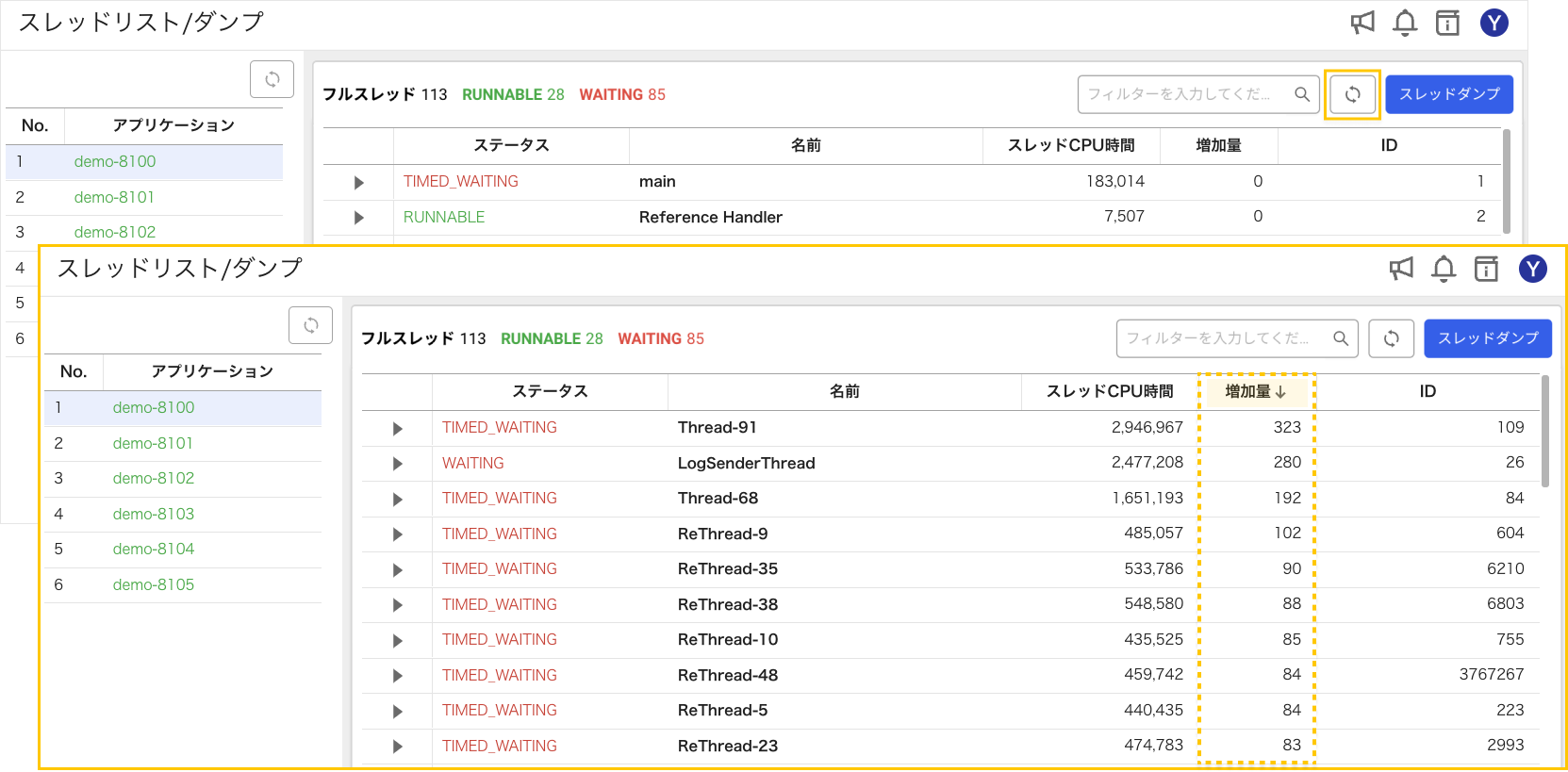Click フルスレッド 113 label in front window
The height and width of the screenshot is (772, 1568).
point(423,338)
